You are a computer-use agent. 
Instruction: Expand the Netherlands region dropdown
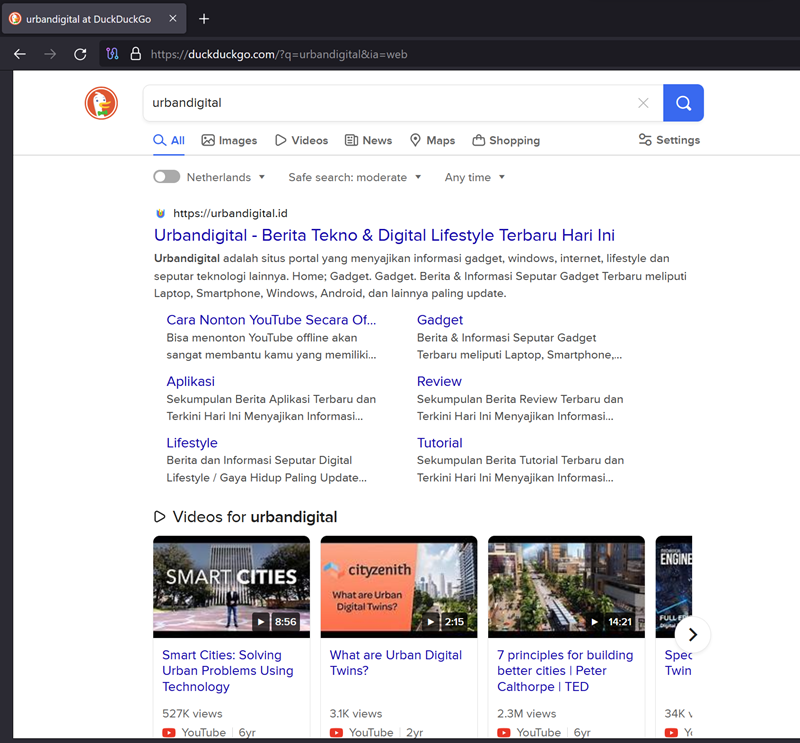coord(226,177)
